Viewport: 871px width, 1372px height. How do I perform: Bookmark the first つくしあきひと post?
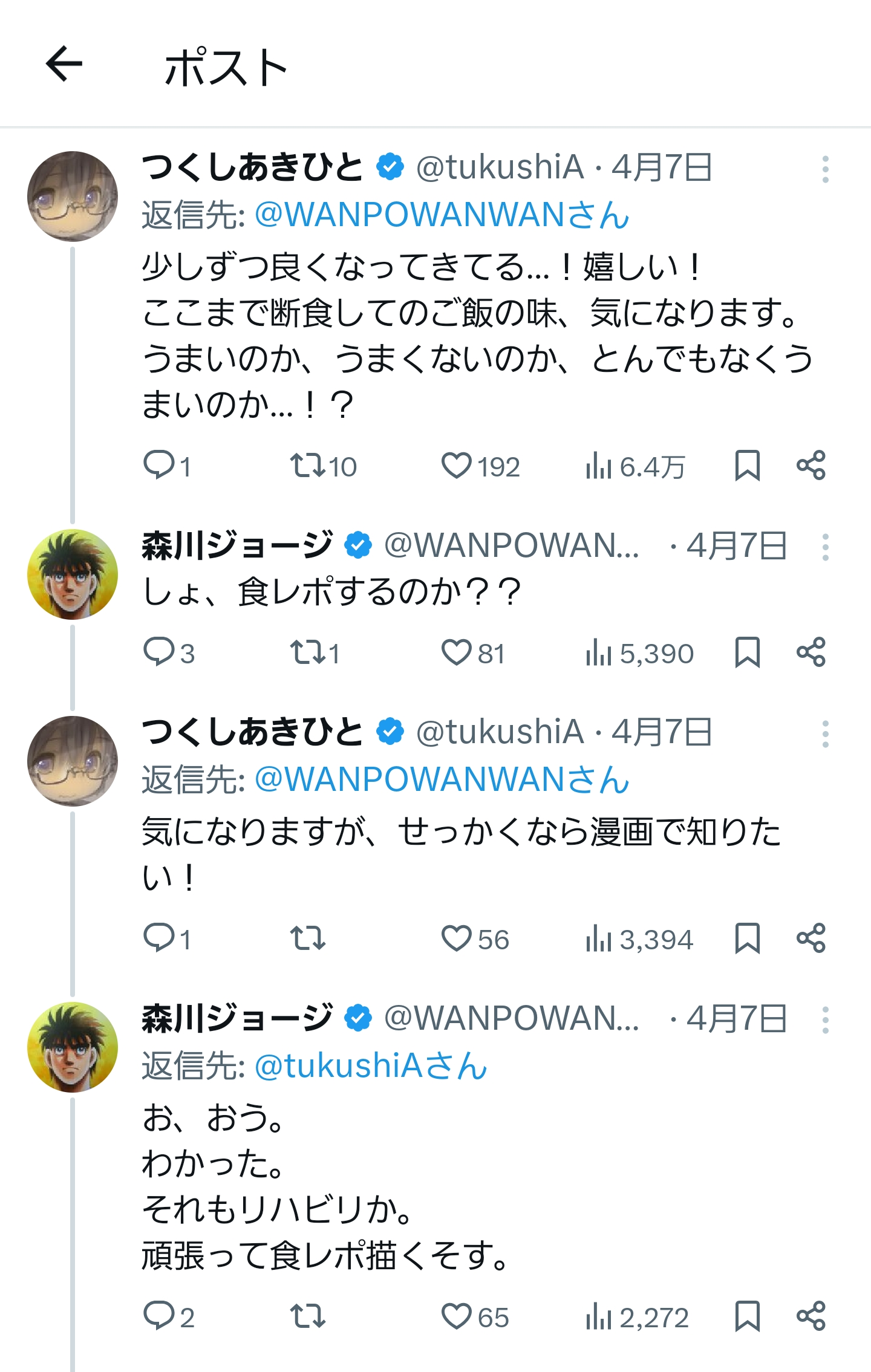tap(747, 466)
